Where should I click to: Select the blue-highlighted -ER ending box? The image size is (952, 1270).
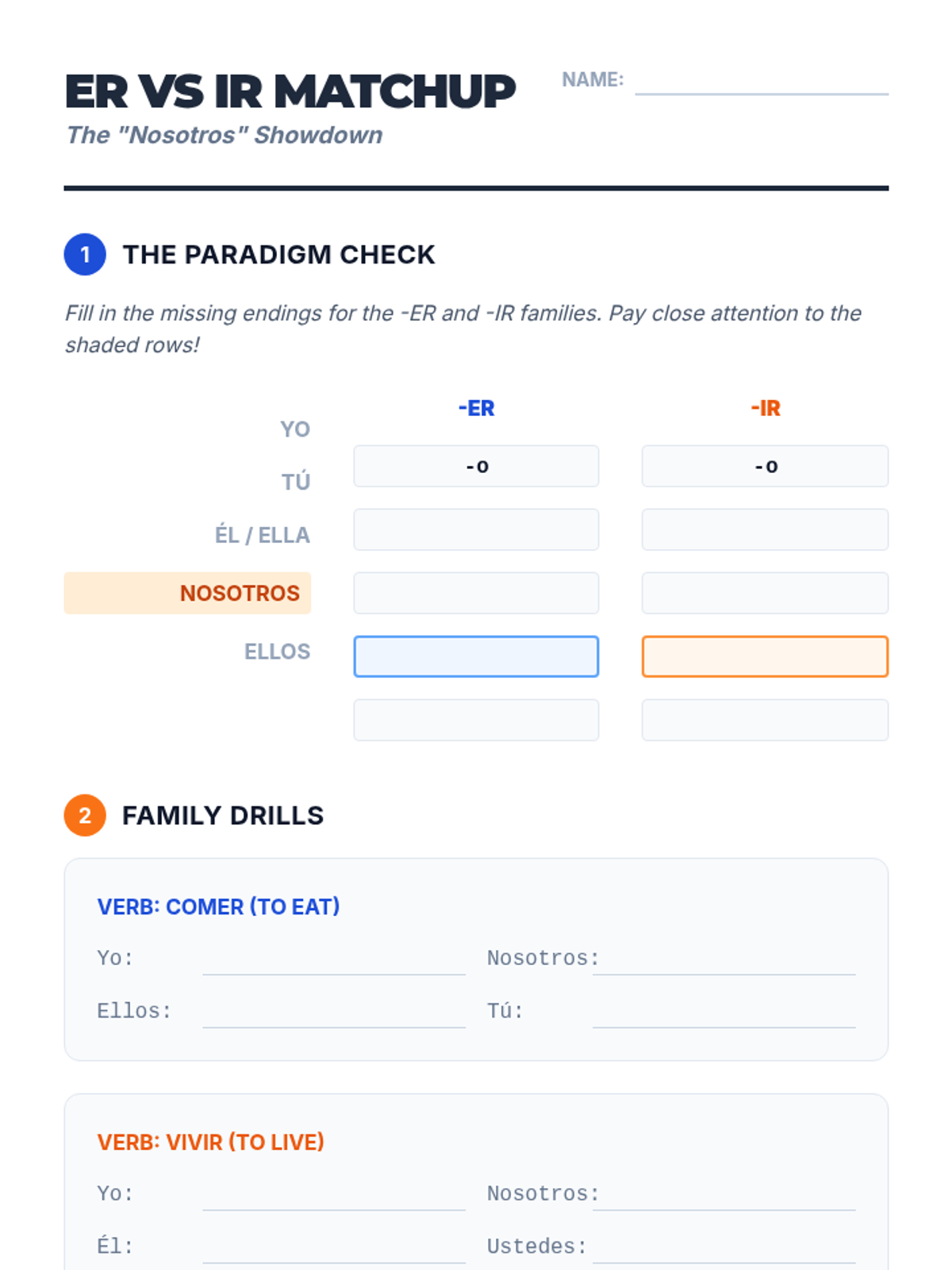[x=476, y=656]
